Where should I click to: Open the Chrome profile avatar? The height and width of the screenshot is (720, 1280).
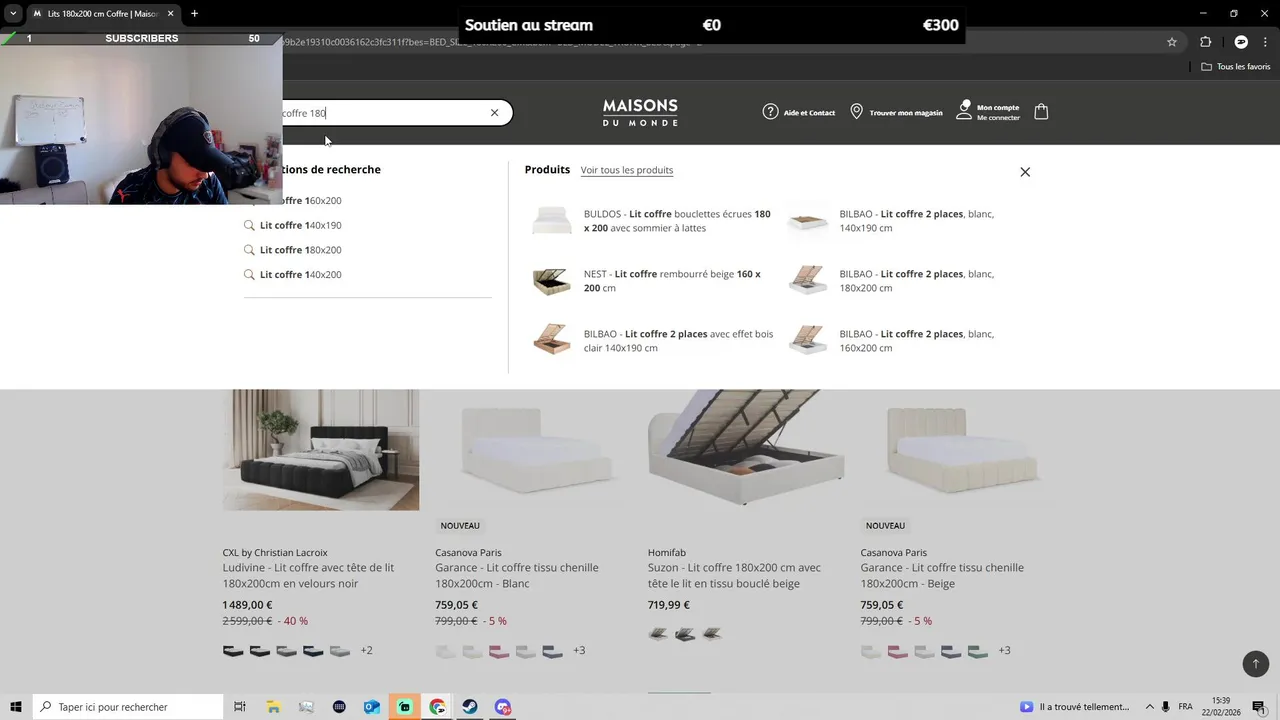(1241, 42)
